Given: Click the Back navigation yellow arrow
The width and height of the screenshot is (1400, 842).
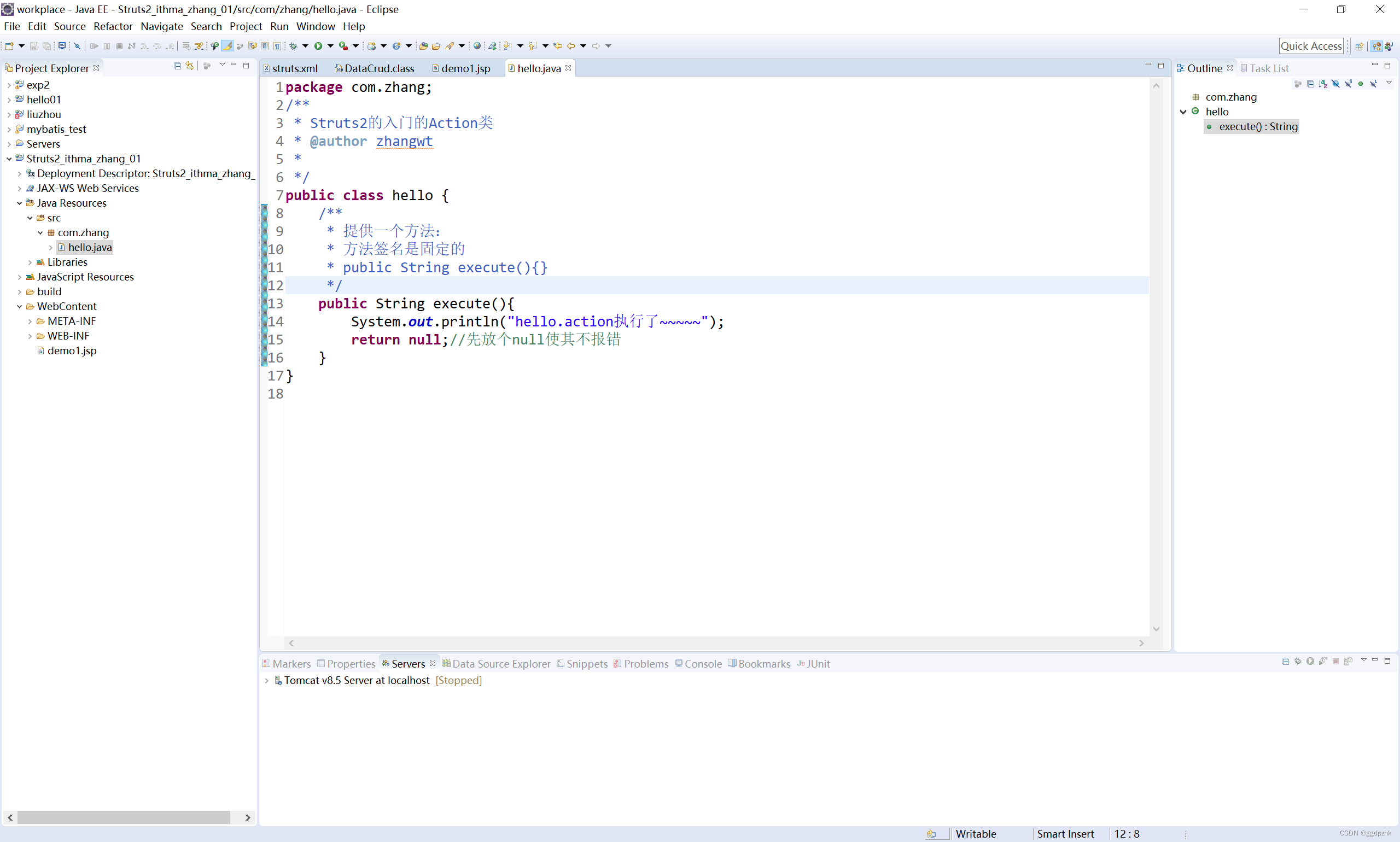Looking at the screenshot, I should point(571,46).
